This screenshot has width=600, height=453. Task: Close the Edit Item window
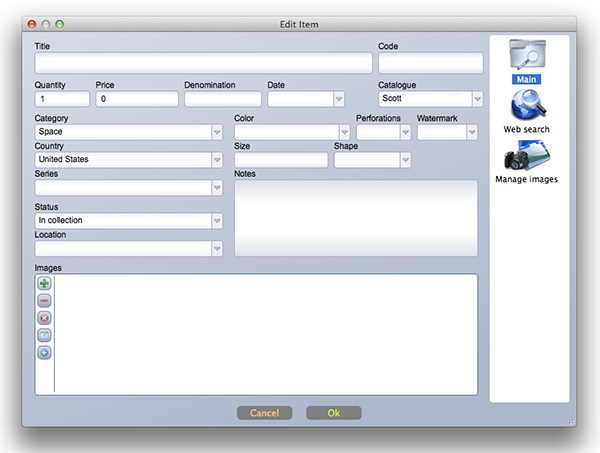coord(32,24)
